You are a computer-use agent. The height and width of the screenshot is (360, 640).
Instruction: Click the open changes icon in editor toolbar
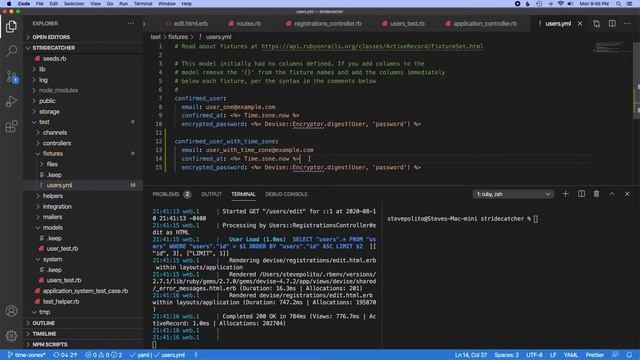click(596, 24)
